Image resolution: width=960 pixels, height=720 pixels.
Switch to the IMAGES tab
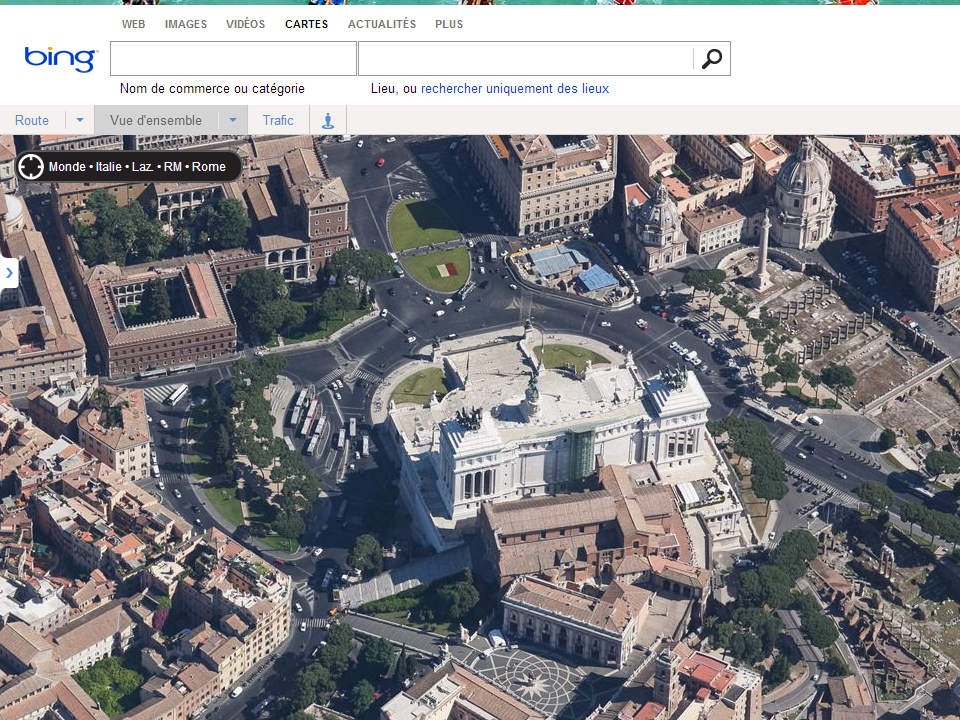186,24
